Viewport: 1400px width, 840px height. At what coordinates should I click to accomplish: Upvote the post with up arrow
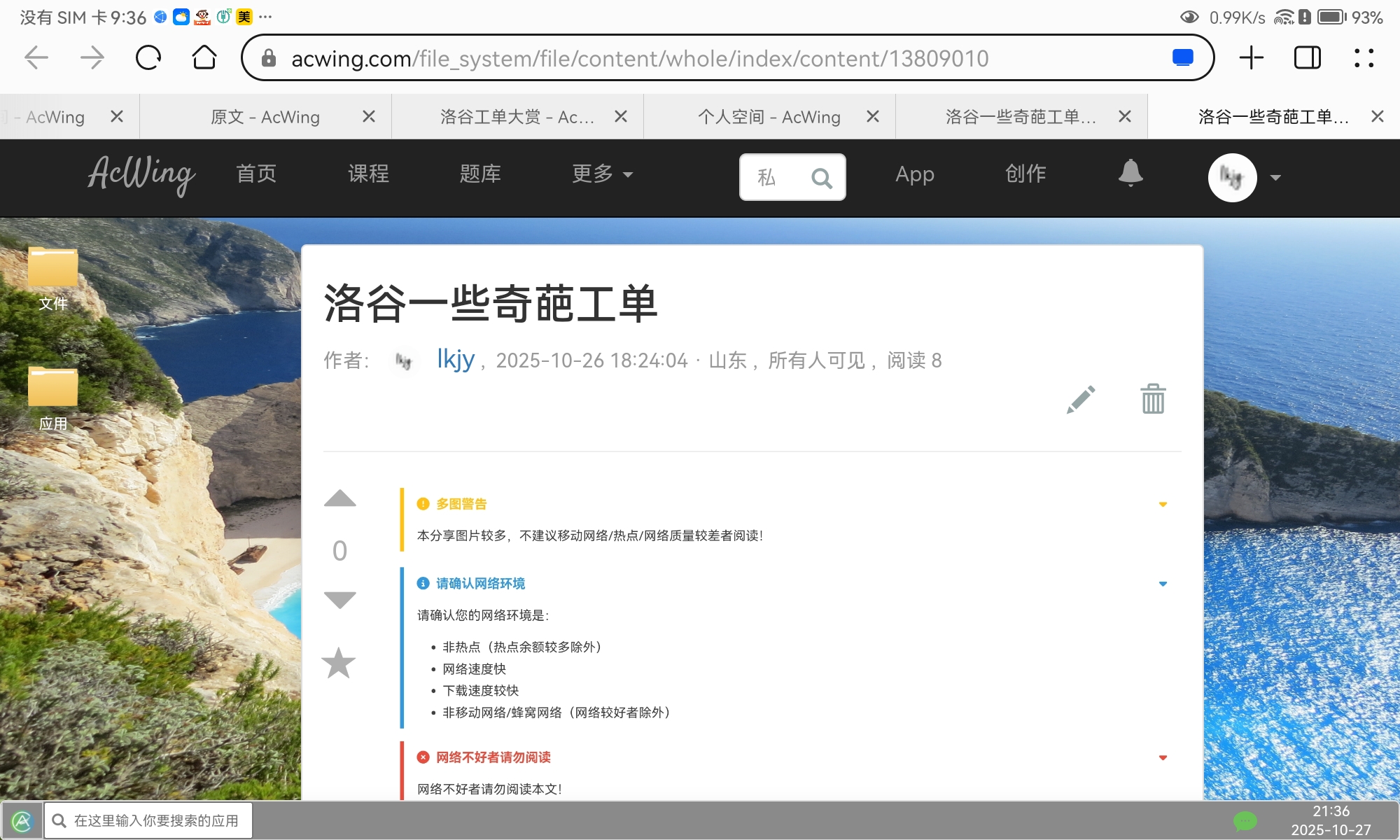(x=340, y=498)
